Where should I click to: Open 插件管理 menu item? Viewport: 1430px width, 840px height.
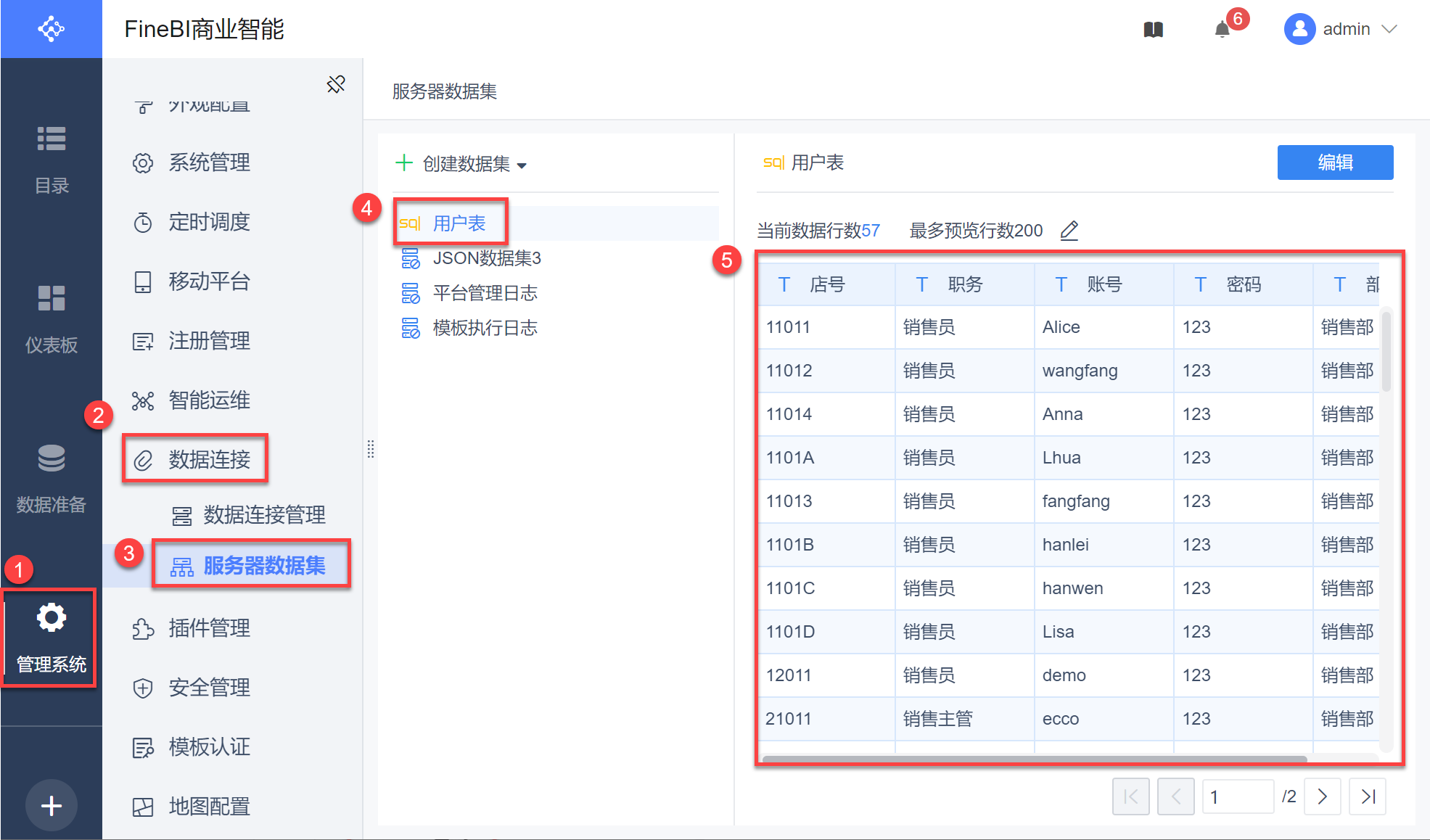point(209,628)
